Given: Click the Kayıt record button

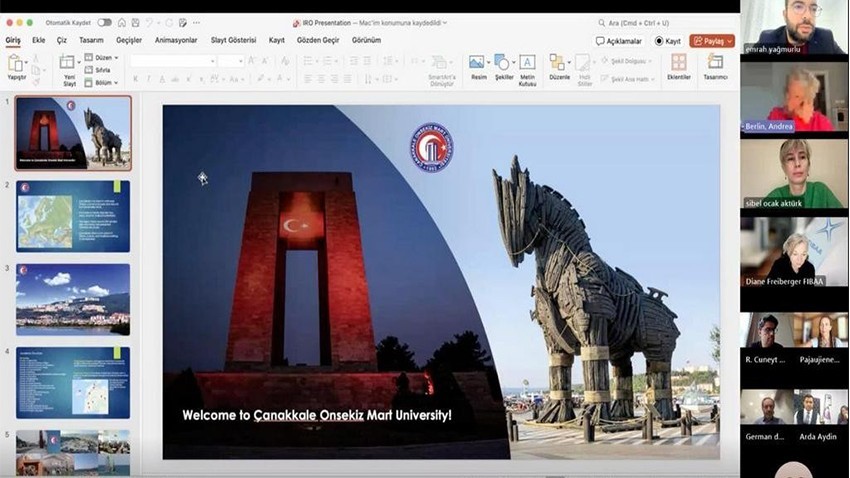Looking at the screenshot, I should [x=667, y=41].
